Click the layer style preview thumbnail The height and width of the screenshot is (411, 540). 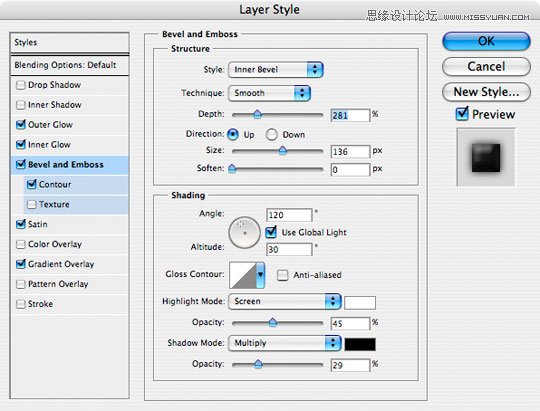click(486, 157)
